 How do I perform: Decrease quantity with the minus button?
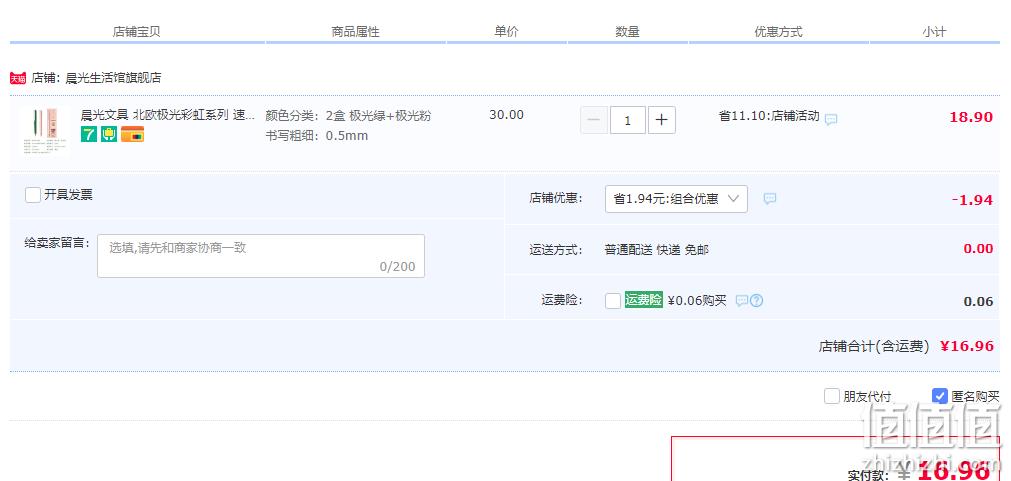point(594,120)
